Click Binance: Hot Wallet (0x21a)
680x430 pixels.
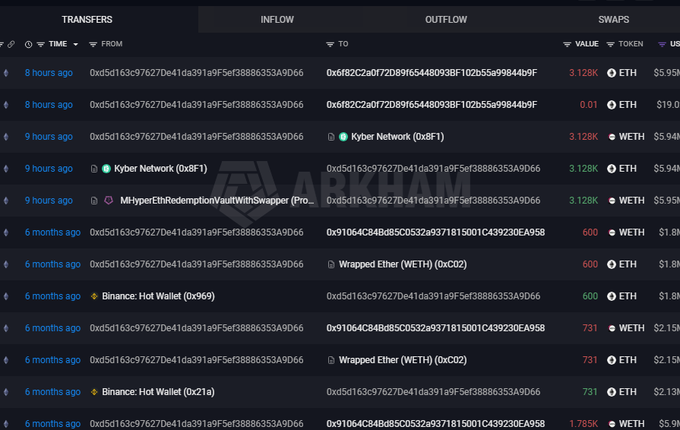(158, 392)
